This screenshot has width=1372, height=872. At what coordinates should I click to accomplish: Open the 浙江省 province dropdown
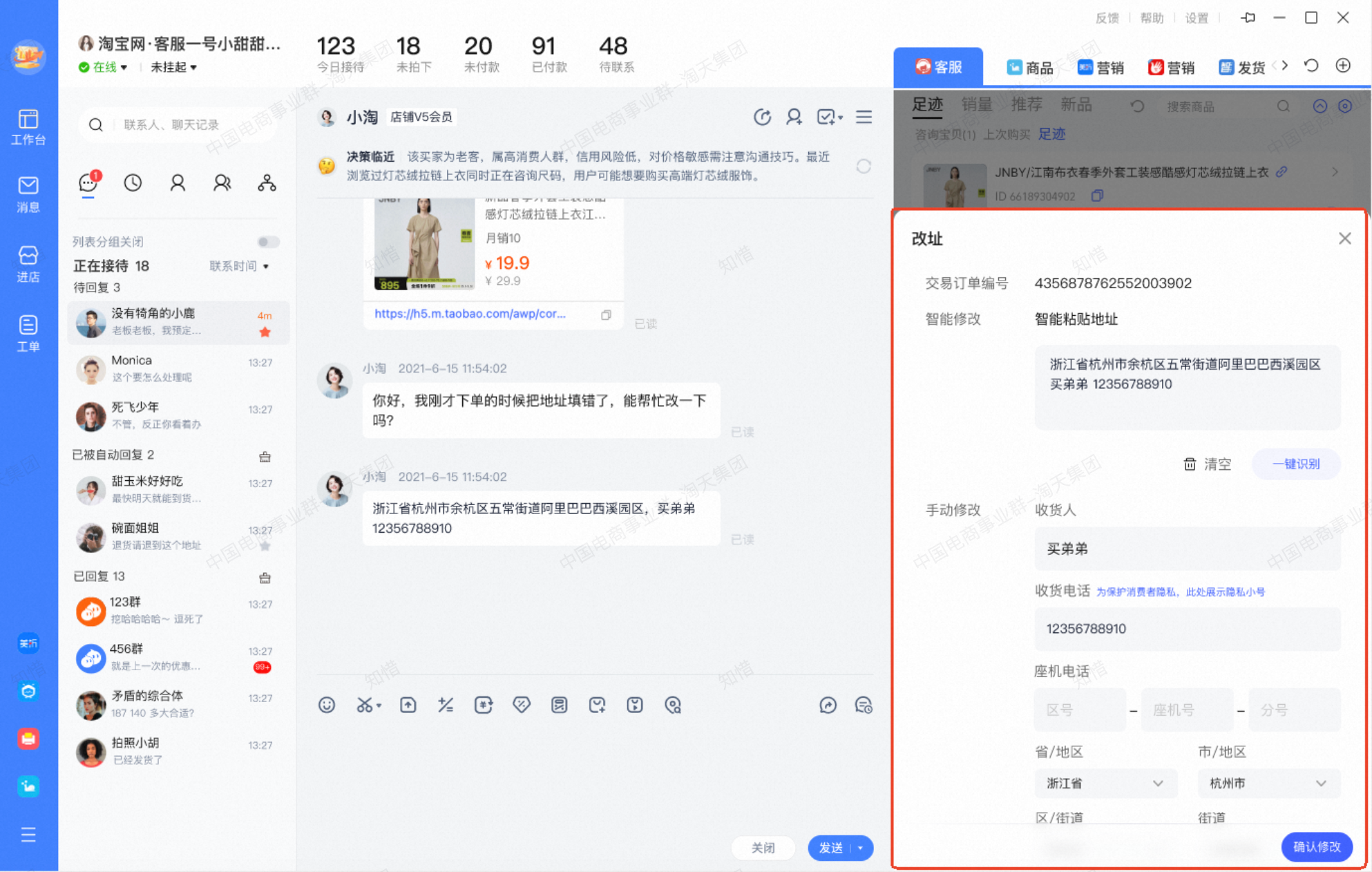1105,784
